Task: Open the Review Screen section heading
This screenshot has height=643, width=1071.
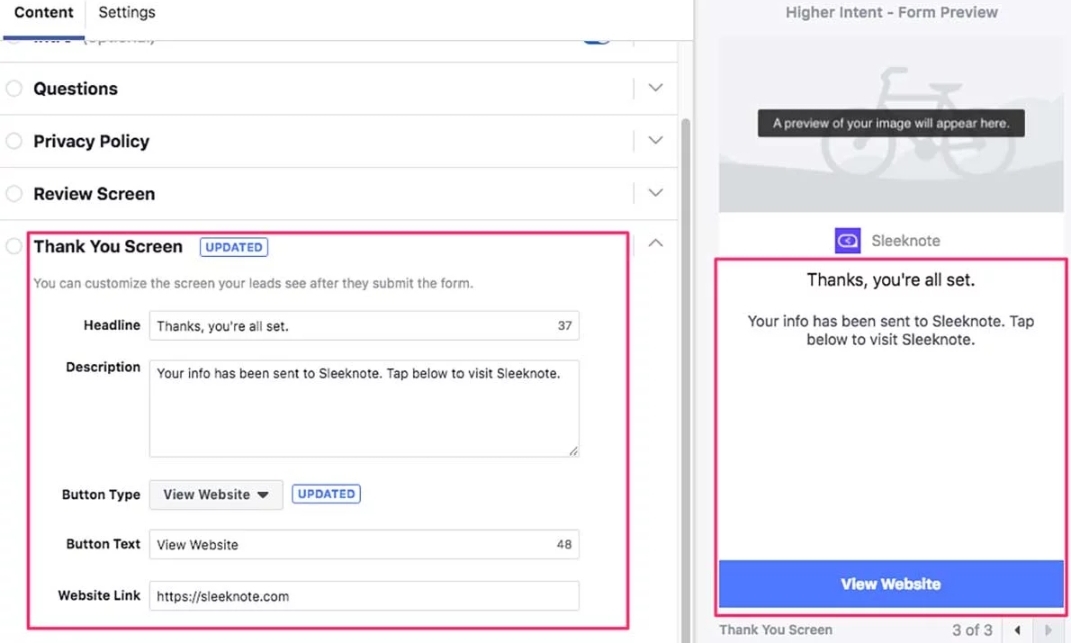Action: 94,194
